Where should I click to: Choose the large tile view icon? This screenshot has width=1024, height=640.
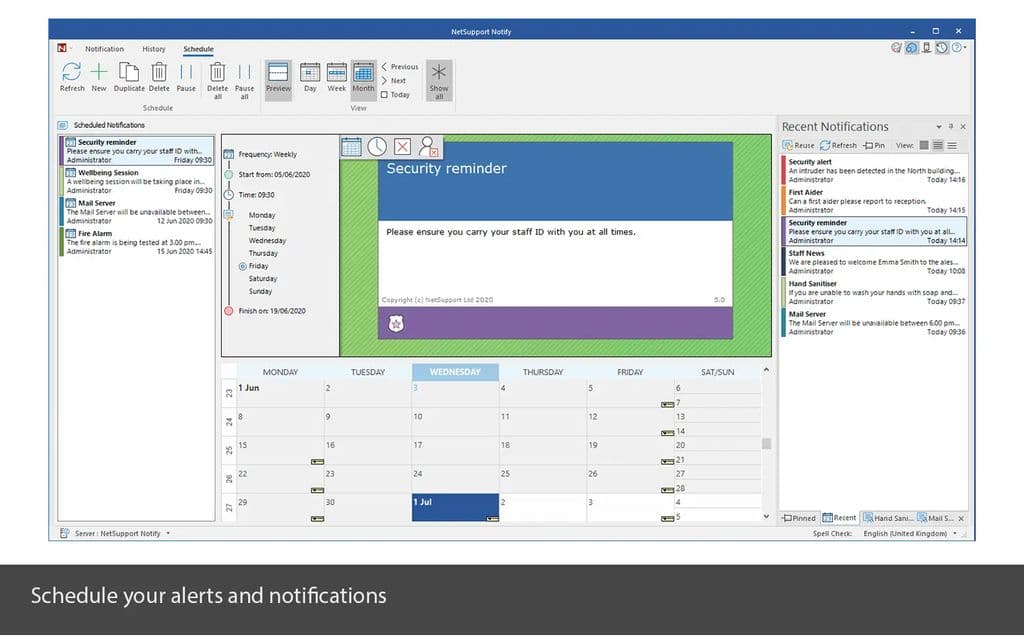tap(923, 146)
